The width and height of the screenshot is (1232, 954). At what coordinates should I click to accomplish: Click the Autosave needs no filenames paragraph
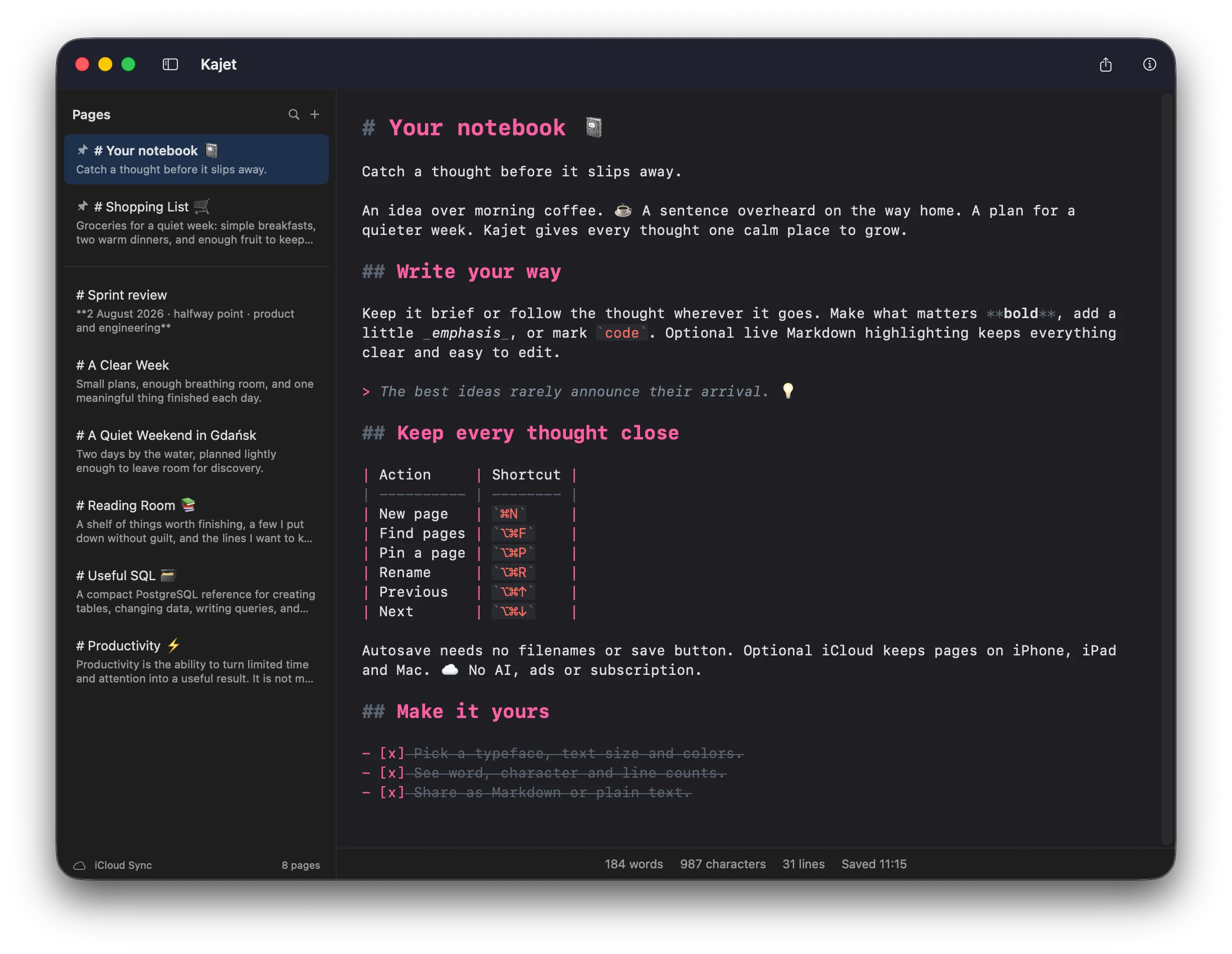click(x=739, y=660)
